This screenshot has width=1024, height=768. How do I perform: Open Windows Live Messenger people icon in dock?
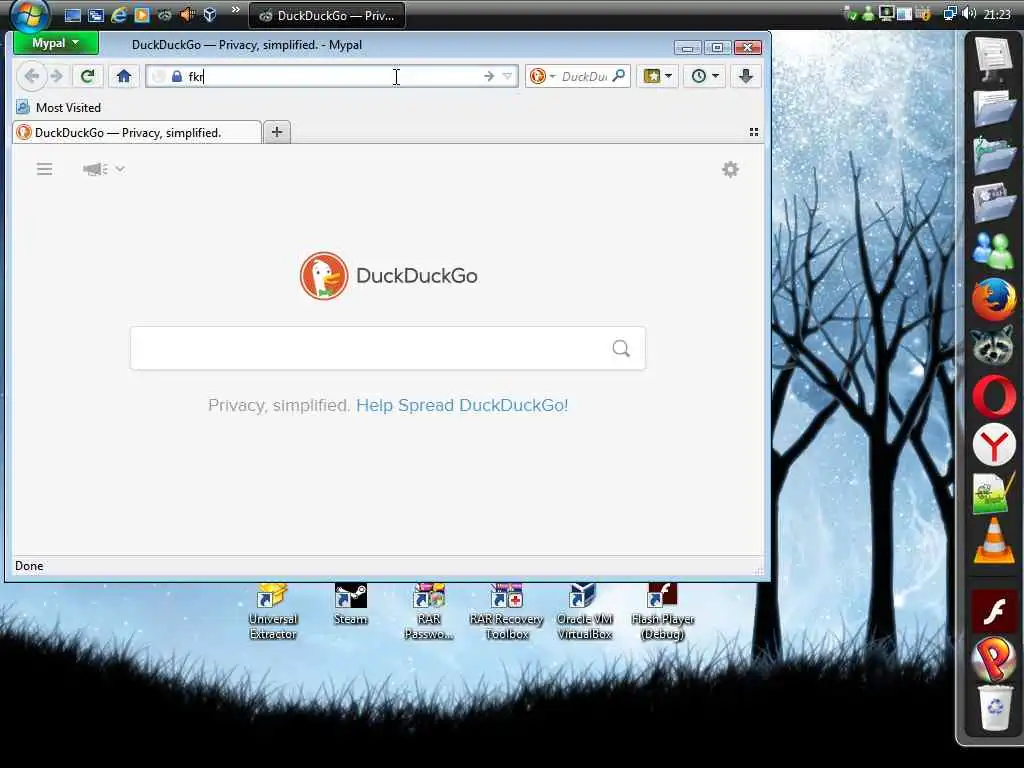(x=993, y=251)
